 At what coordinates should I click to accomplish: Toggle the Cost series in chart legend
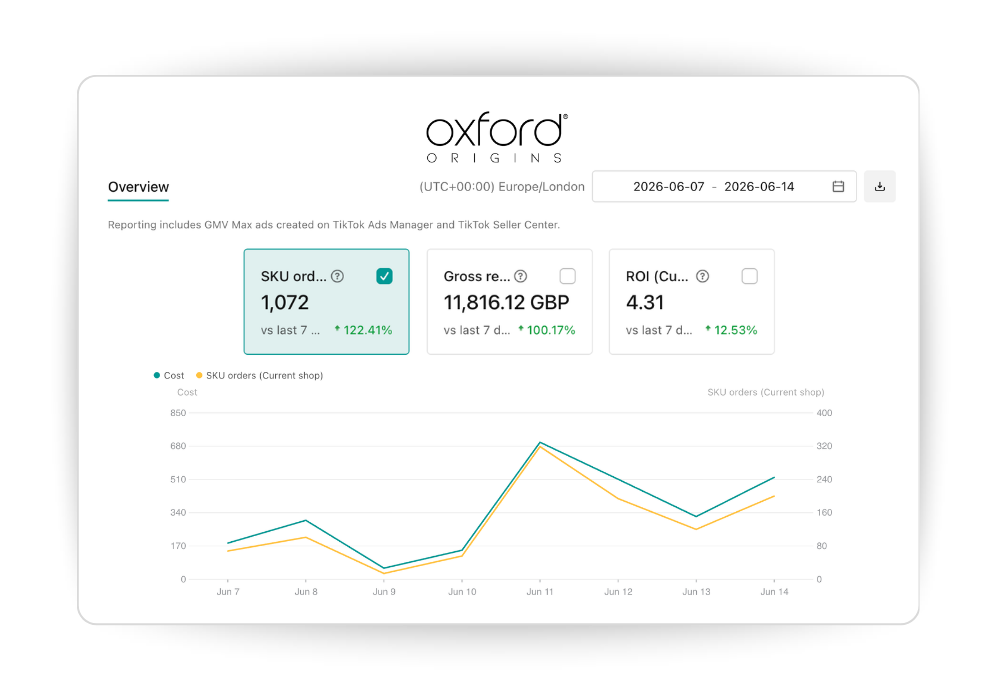pos(169,376)
